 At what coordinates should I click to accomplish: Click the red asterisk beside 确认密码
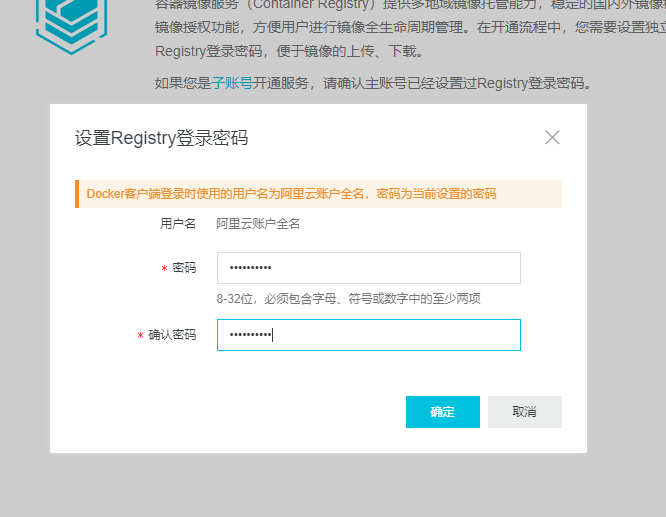click(140, 336)
